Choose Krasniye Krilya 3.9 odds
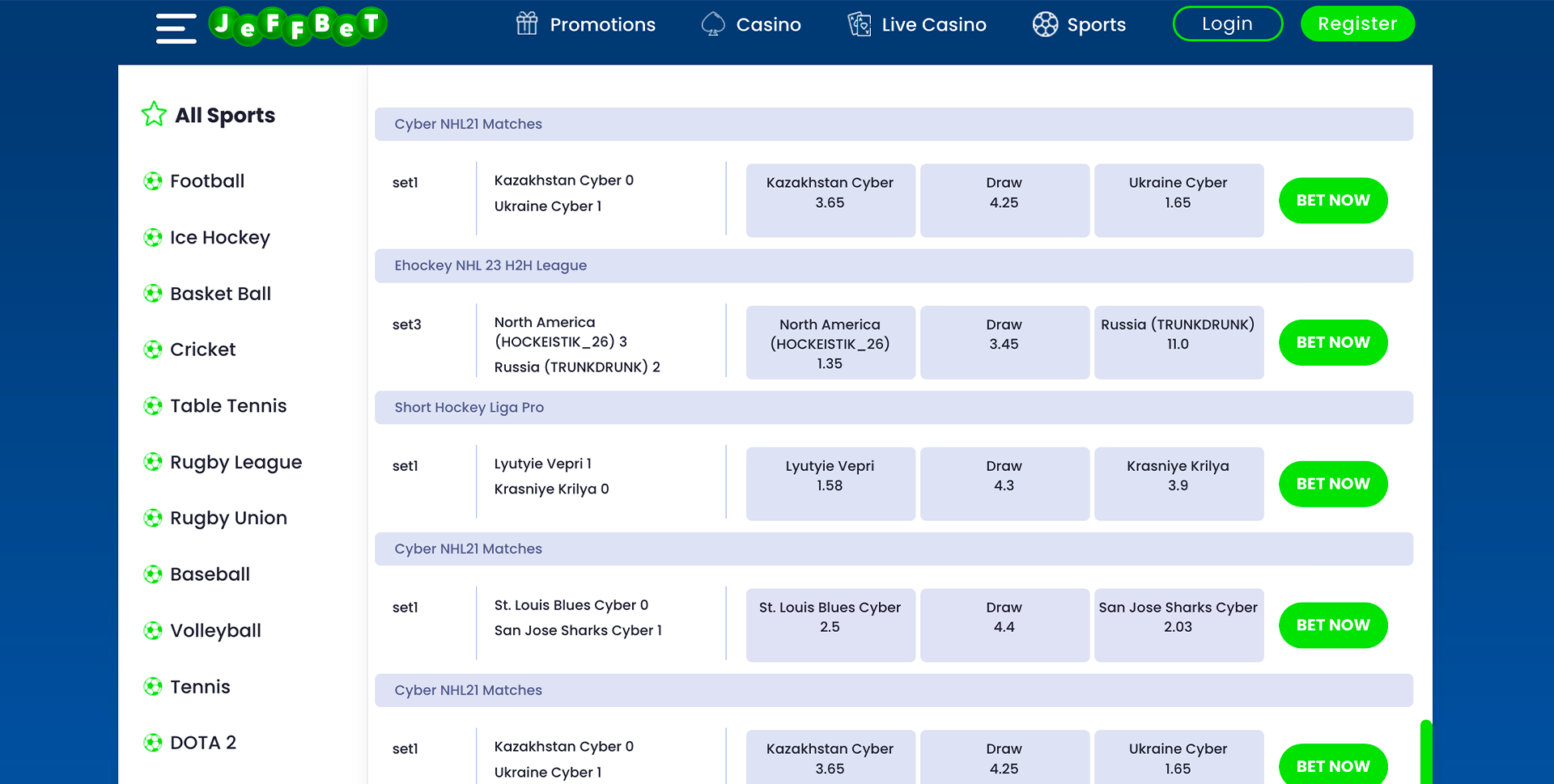The image size is (1554, 784). [1178, 484]
